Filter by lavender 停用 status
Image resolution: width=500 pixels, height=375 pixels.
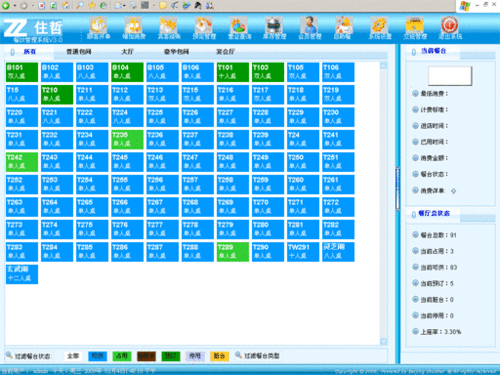(195, 356)
